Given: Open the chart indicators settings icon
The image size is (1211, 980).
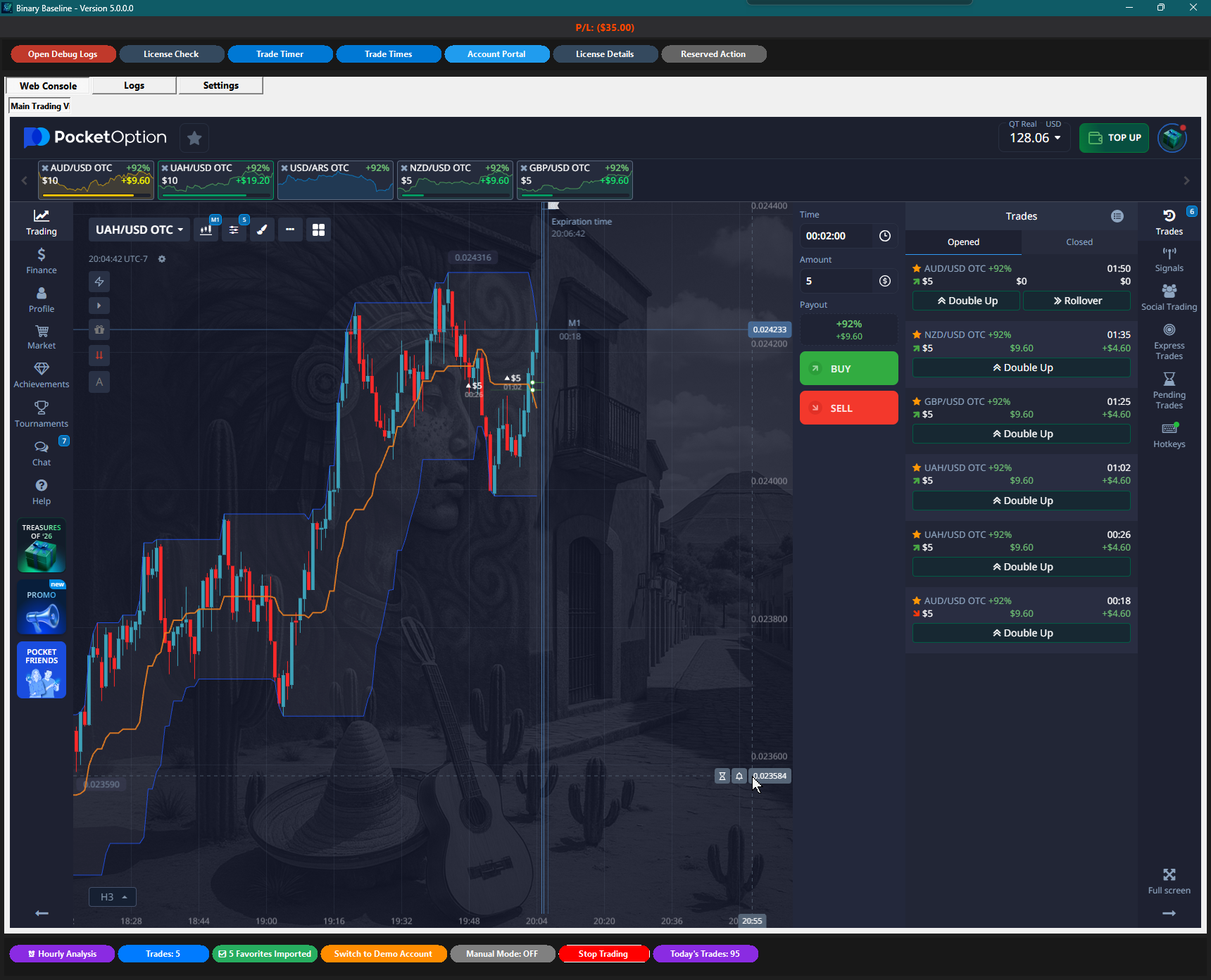Looking at the screenshot, I should point(234,230).
